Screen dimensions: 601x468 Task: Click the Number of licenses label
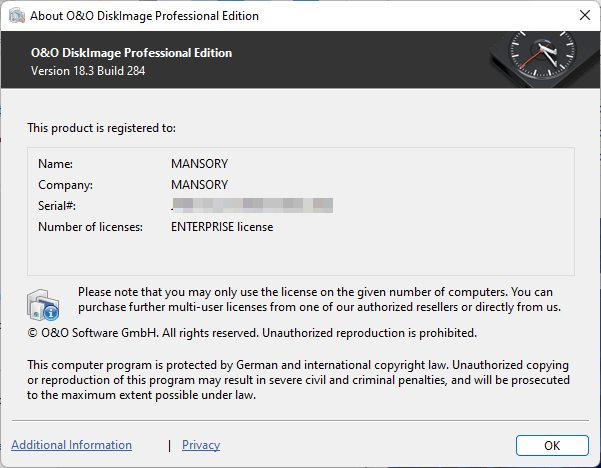pyautogui.click(x=91, y=227)
